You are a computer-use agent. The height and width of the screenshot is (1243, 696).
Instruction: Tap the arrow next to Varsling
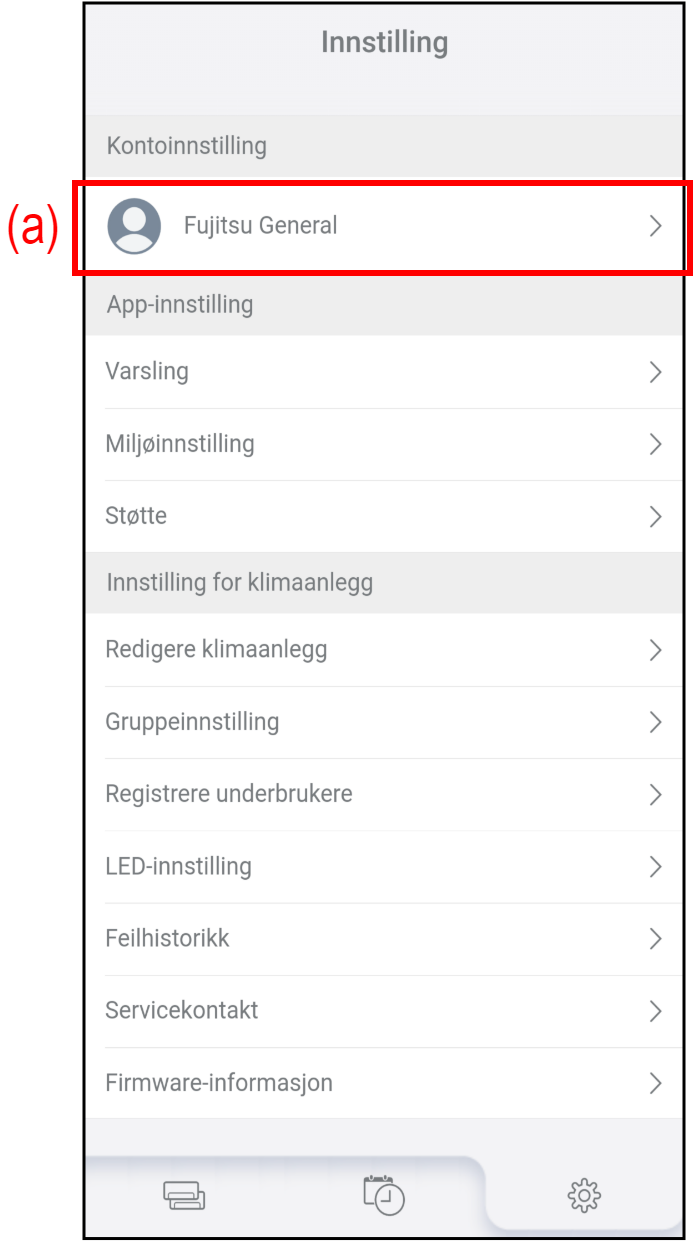(x=656, y=372)
